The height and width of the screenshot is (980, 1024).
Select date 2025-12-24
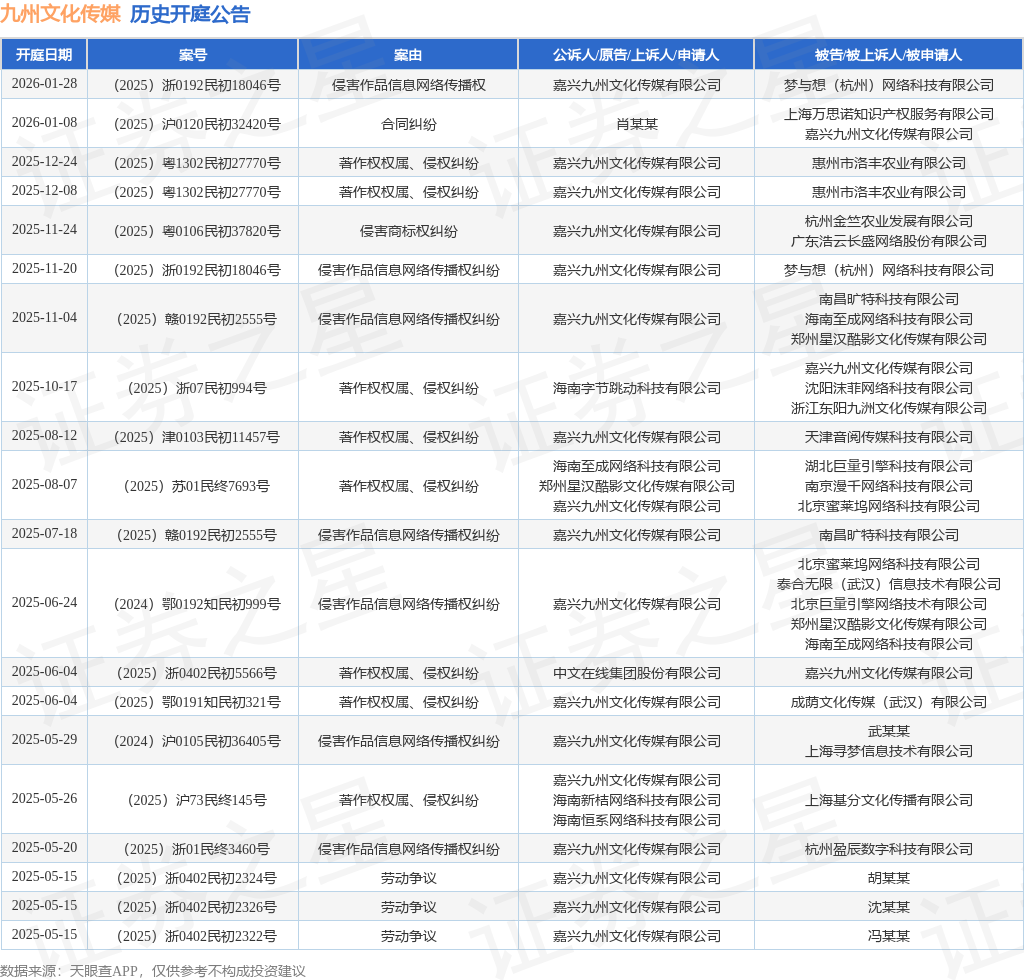point(44,161)
